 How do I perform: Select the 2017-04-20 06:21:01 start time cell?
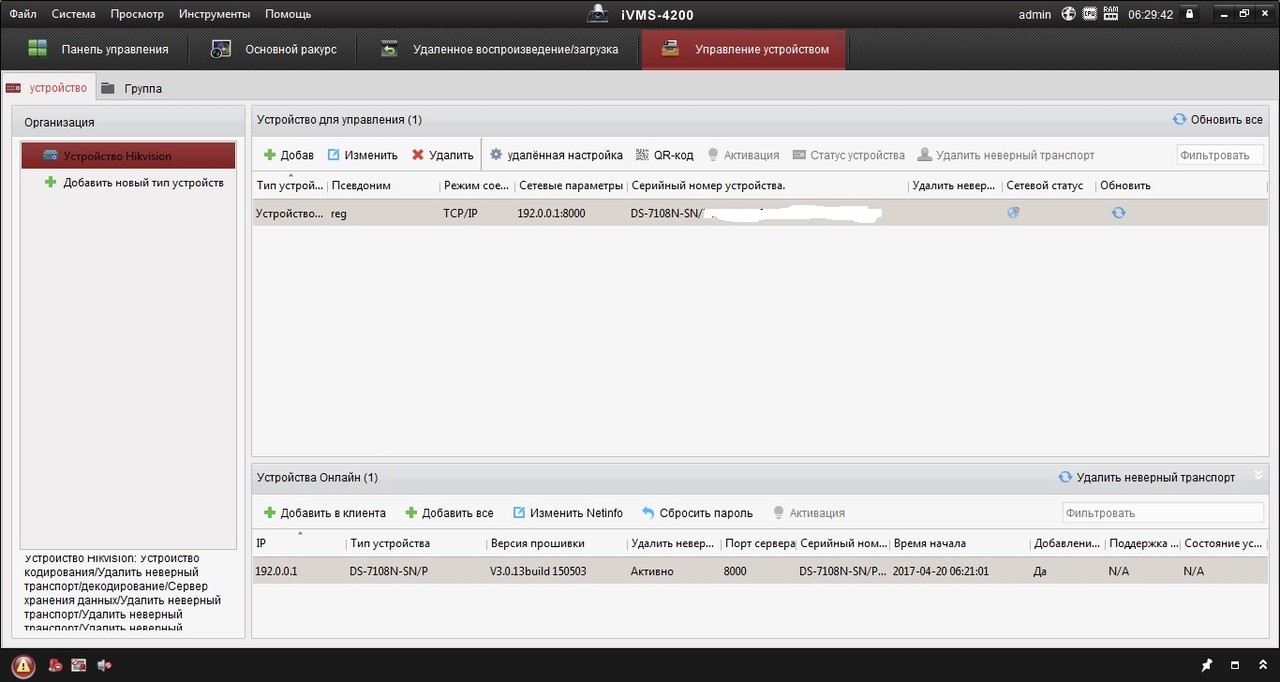[x=941, y=571]
